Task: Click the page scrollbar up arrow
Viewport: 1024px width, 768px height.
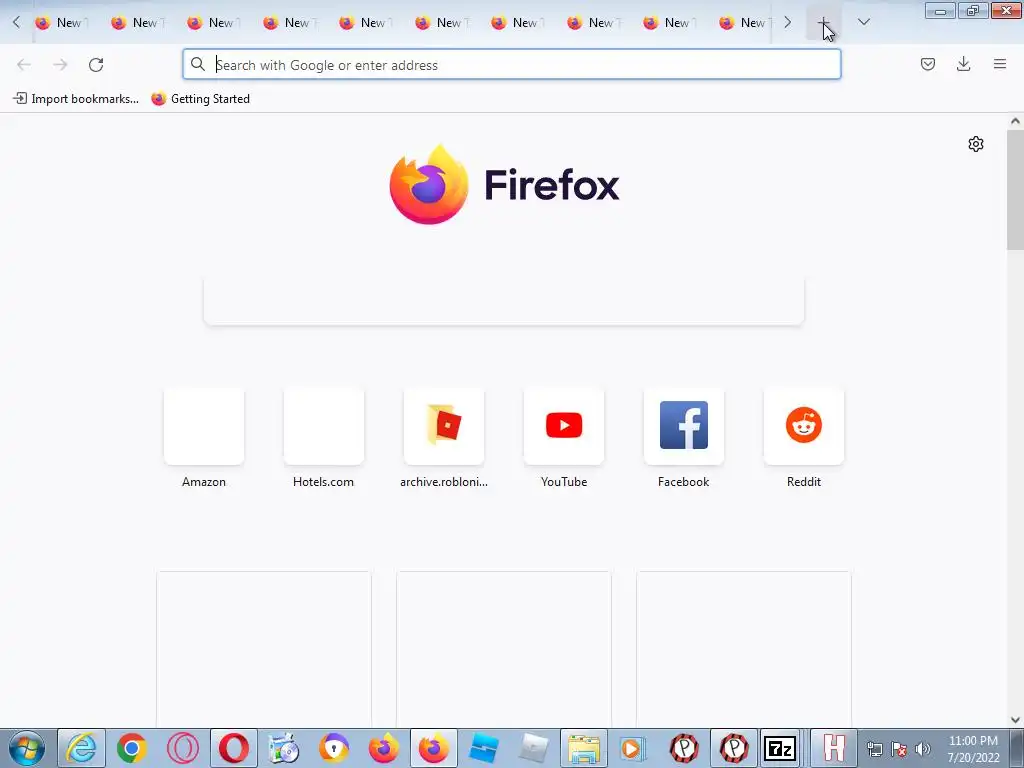Action: [x=1015, y=121]
